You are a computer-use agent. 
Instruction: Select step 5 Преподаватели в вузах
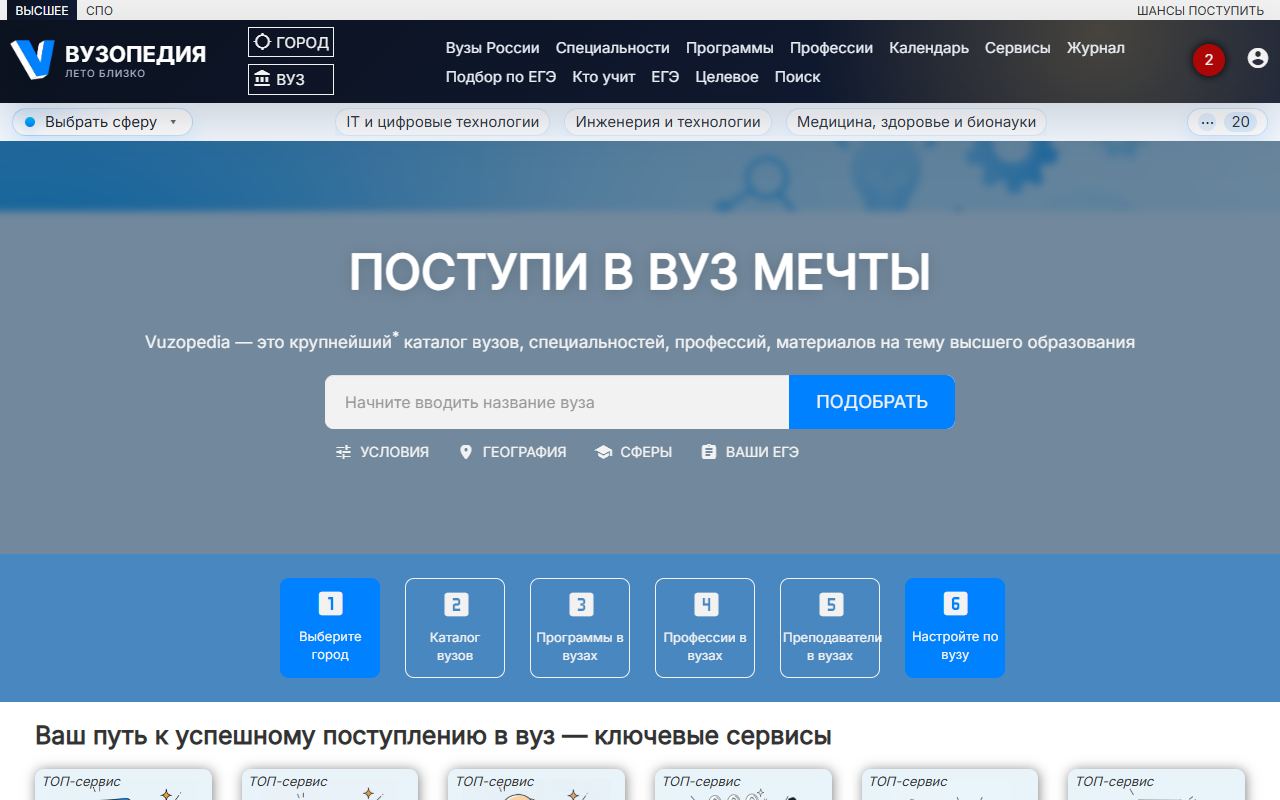coord(830,628)
